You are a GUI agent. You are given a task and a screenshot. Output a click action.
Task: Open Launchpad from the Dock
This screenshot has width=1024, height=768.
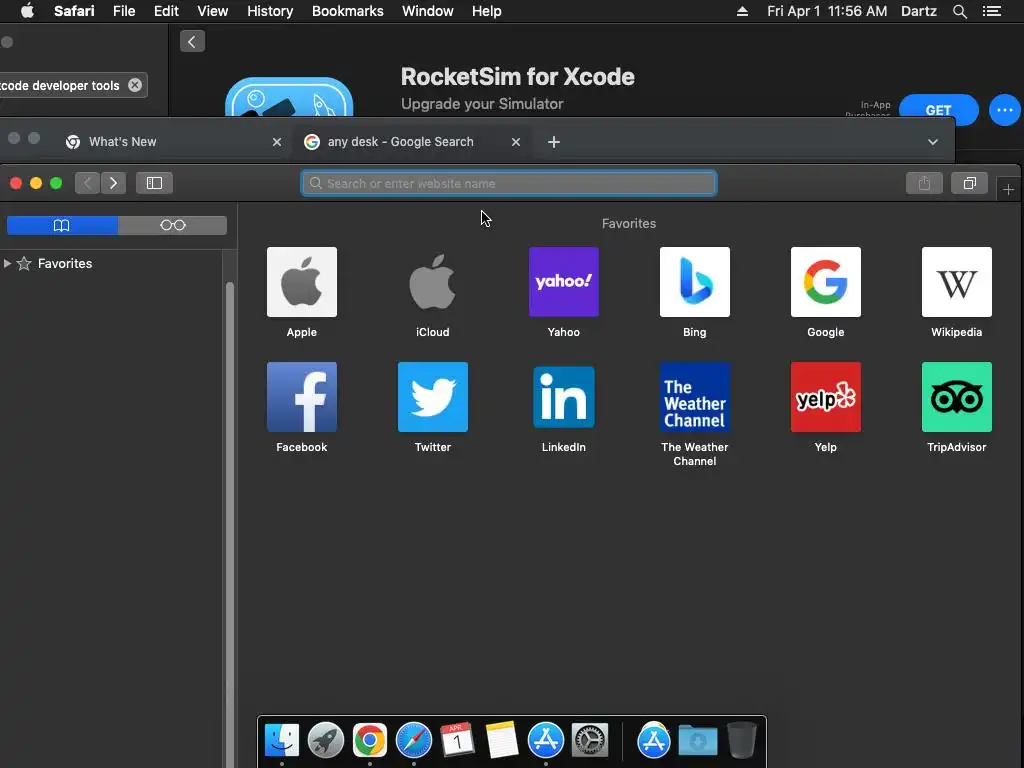pyautogui.click(x=326, y=740)
